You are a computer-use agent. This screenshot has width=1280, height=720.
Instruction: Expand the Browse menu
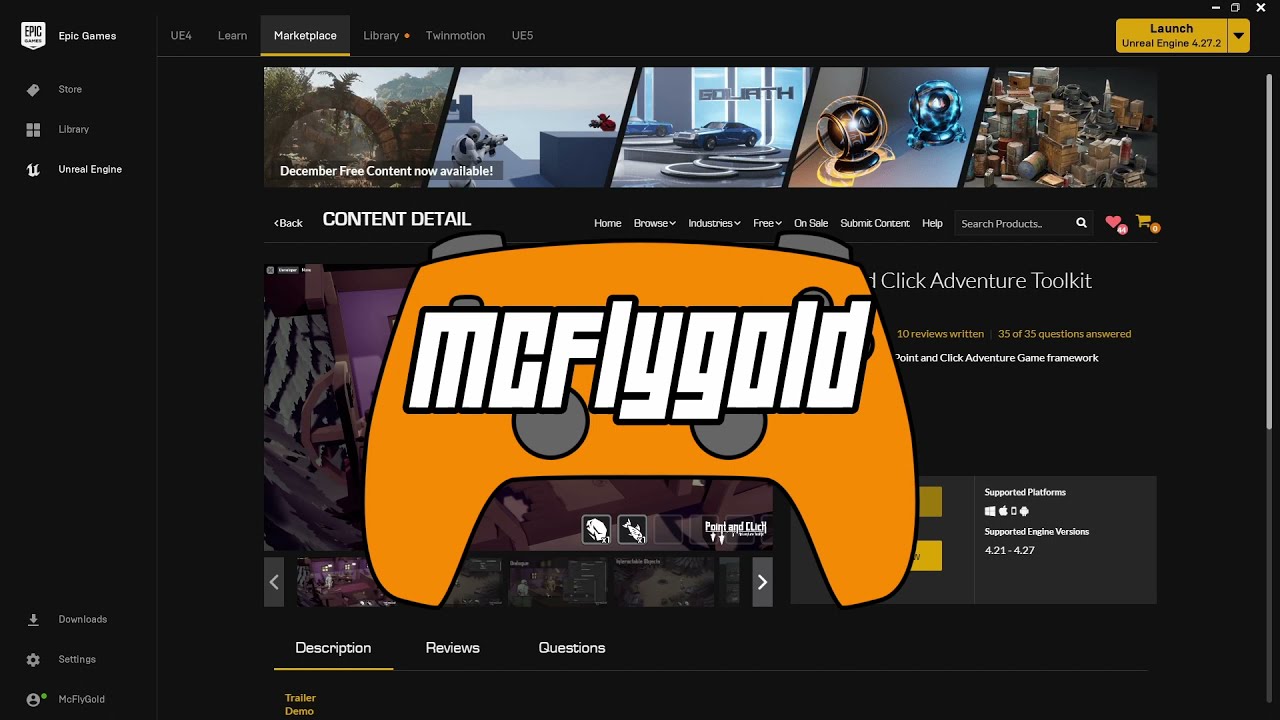tap(655, 223)
